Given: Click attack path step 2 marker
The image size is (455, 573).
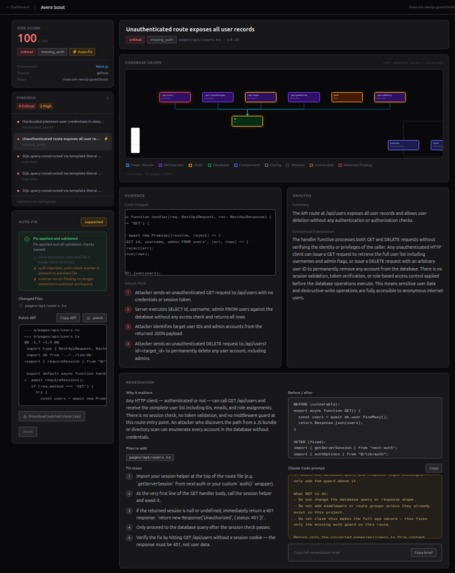Looking at the screenshot, I should pos(128,310).
